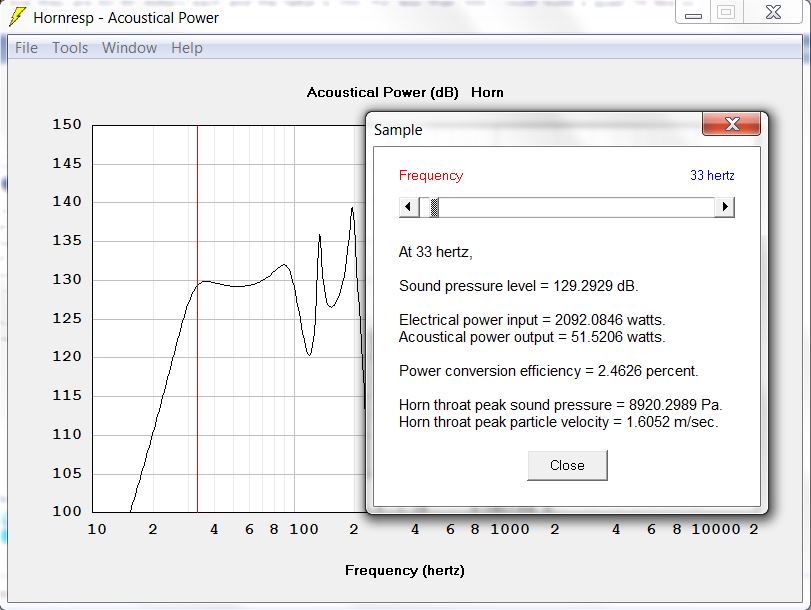
Task: Minimize the Hornresp window
Action: [693, 12]
